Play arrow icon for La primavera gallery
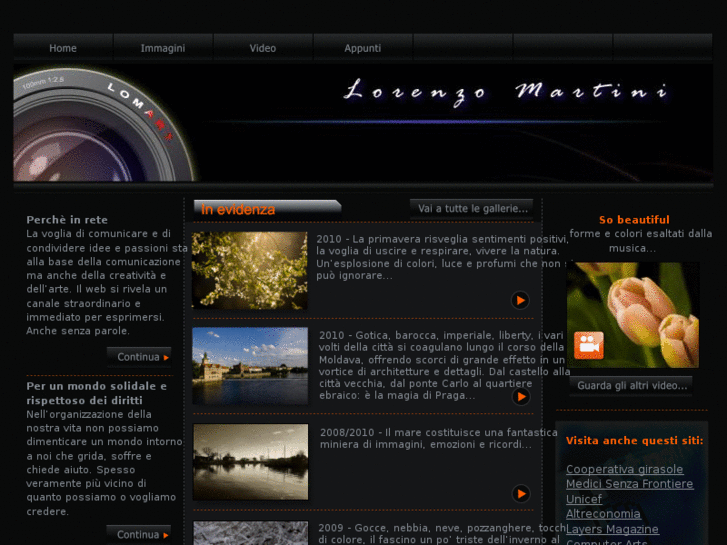Viewport: 727px width, 545px height. coord(520,300)
